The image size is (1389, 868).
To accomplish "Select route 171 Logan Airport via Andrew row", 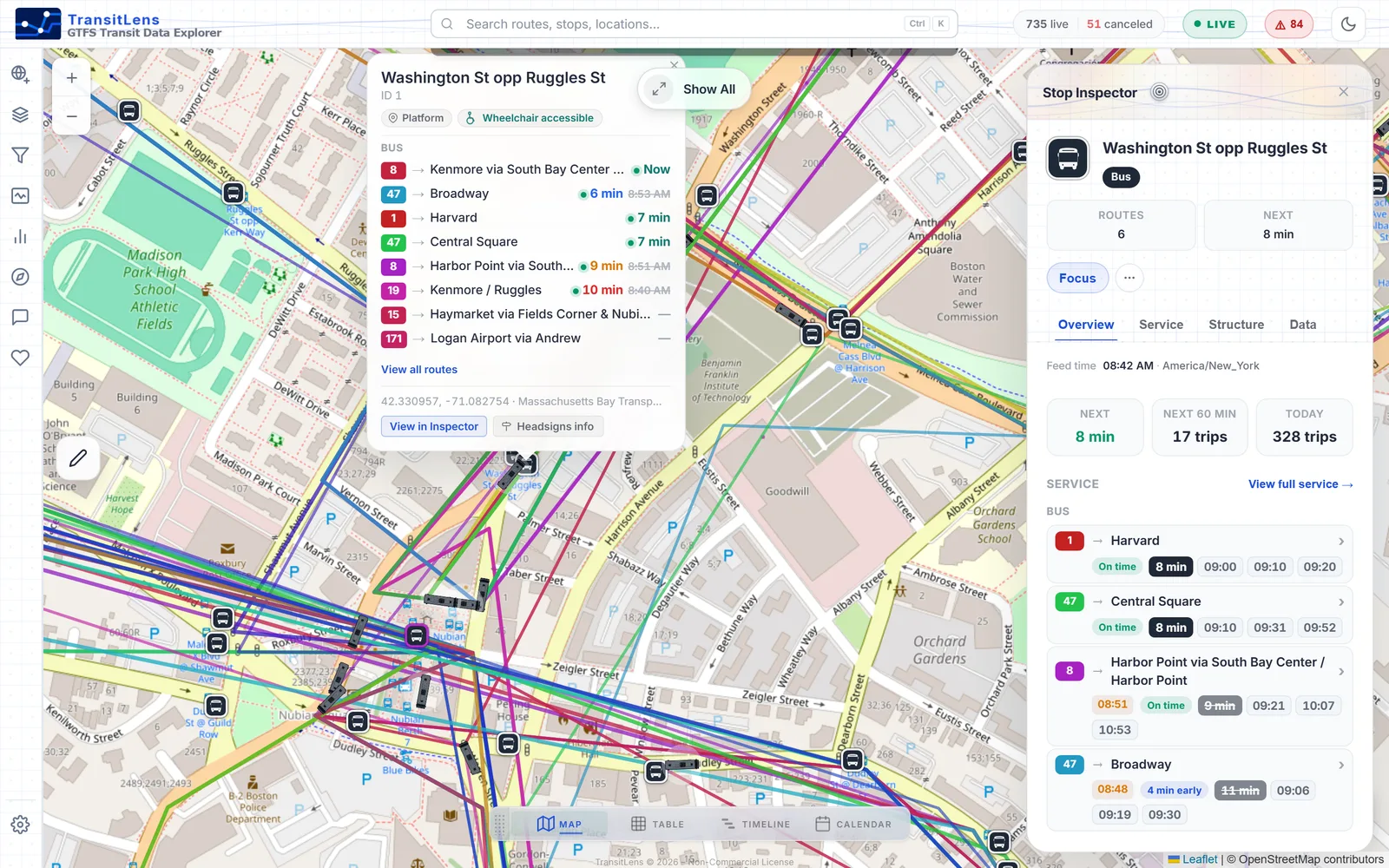I will tap(526, 339).
